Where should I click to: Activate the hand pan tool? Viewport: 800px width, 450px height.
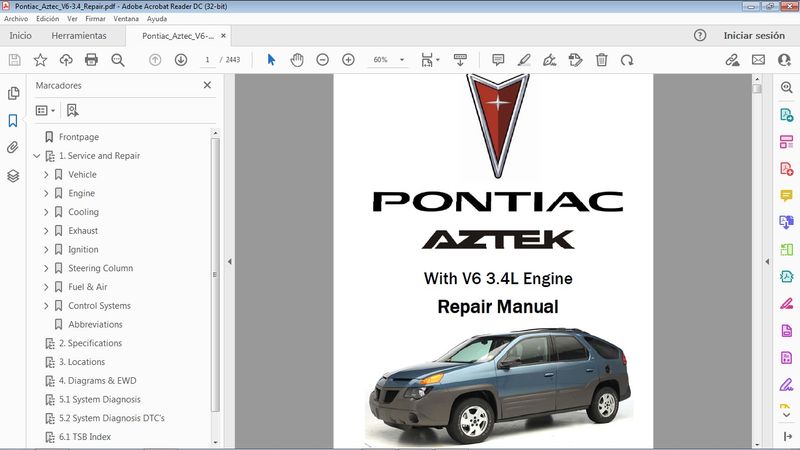[297, 60]
